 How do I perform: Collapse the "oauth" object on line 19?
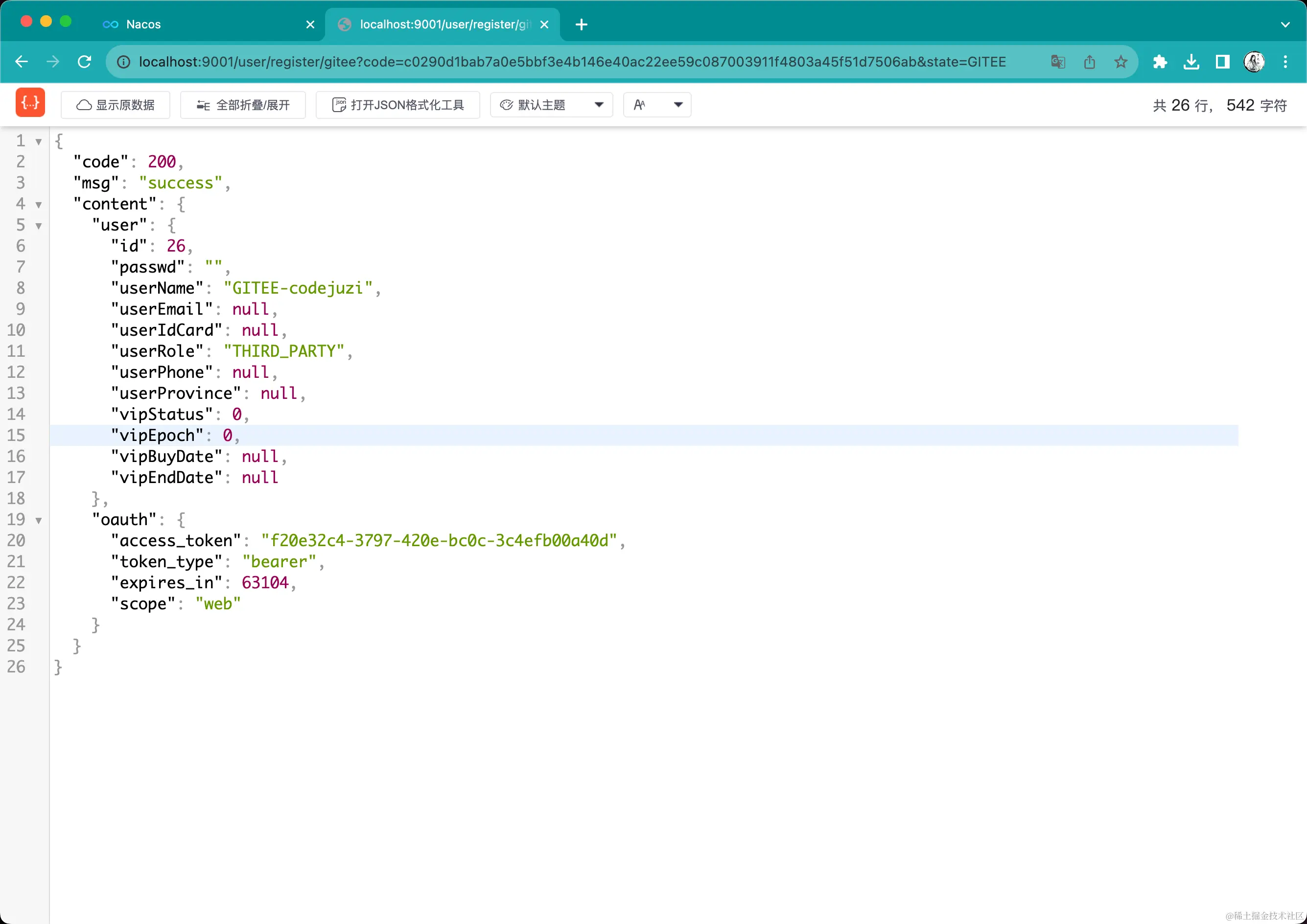pyautogui.click(x=39, y=520)
